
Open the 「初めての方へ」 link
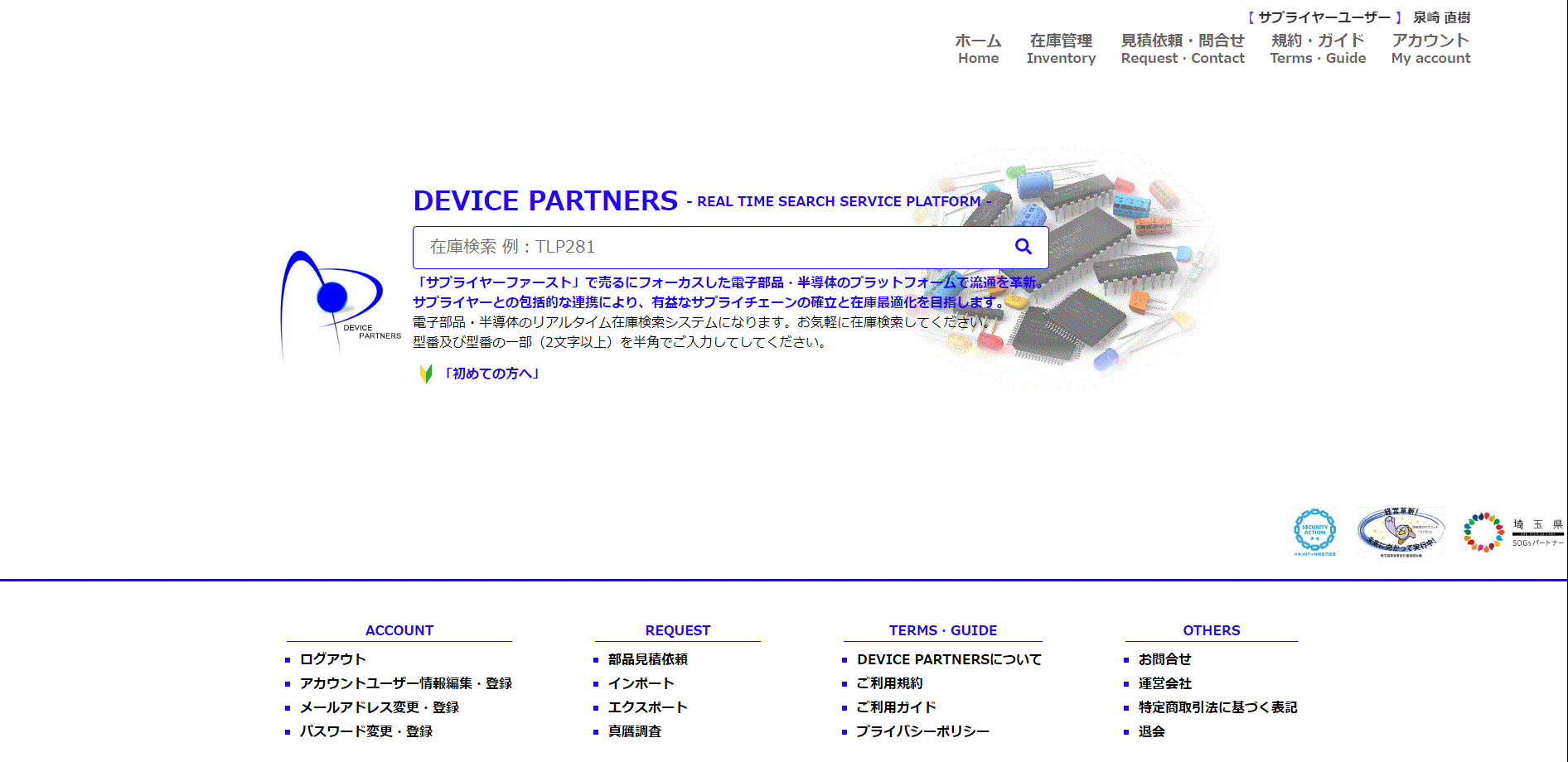(x=492, y=374)
